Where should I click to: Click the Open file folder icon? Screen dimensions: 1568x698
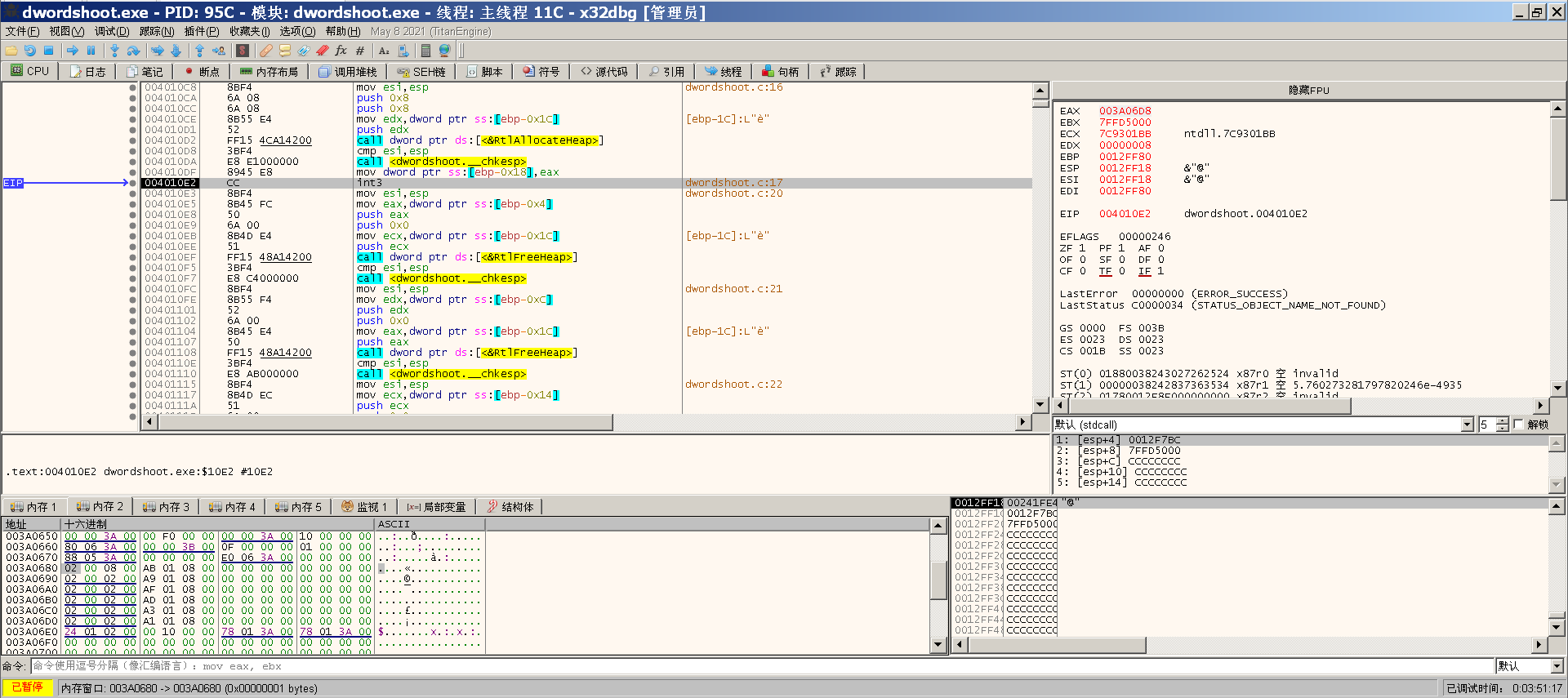pyautogui.click(x=11, y=51)
